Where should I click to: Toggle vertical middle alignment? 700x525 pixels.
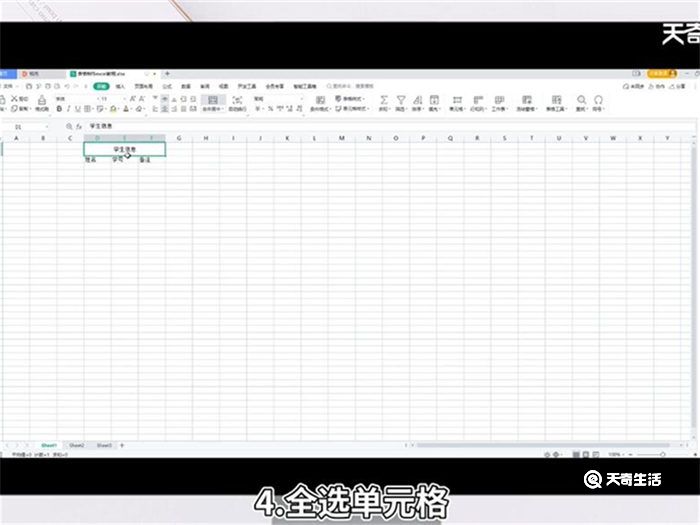click(x=164, y=99)
